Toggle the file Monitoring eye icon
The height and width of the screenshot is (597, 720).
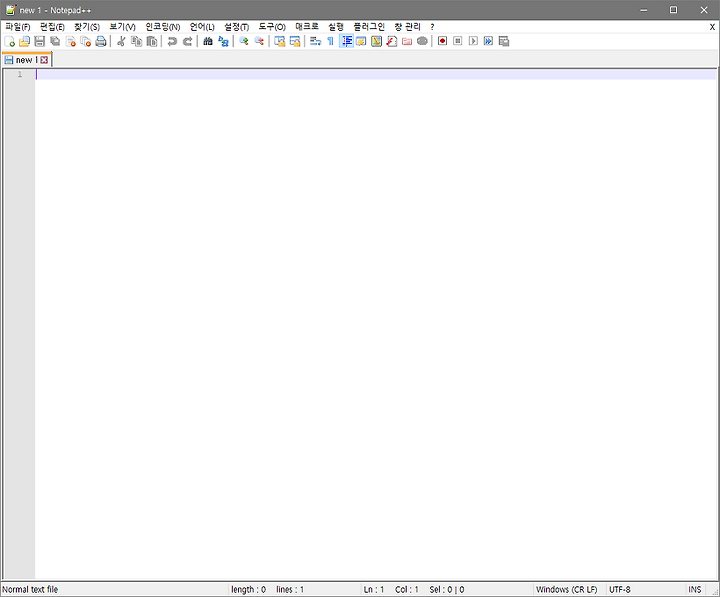point(422,41)
